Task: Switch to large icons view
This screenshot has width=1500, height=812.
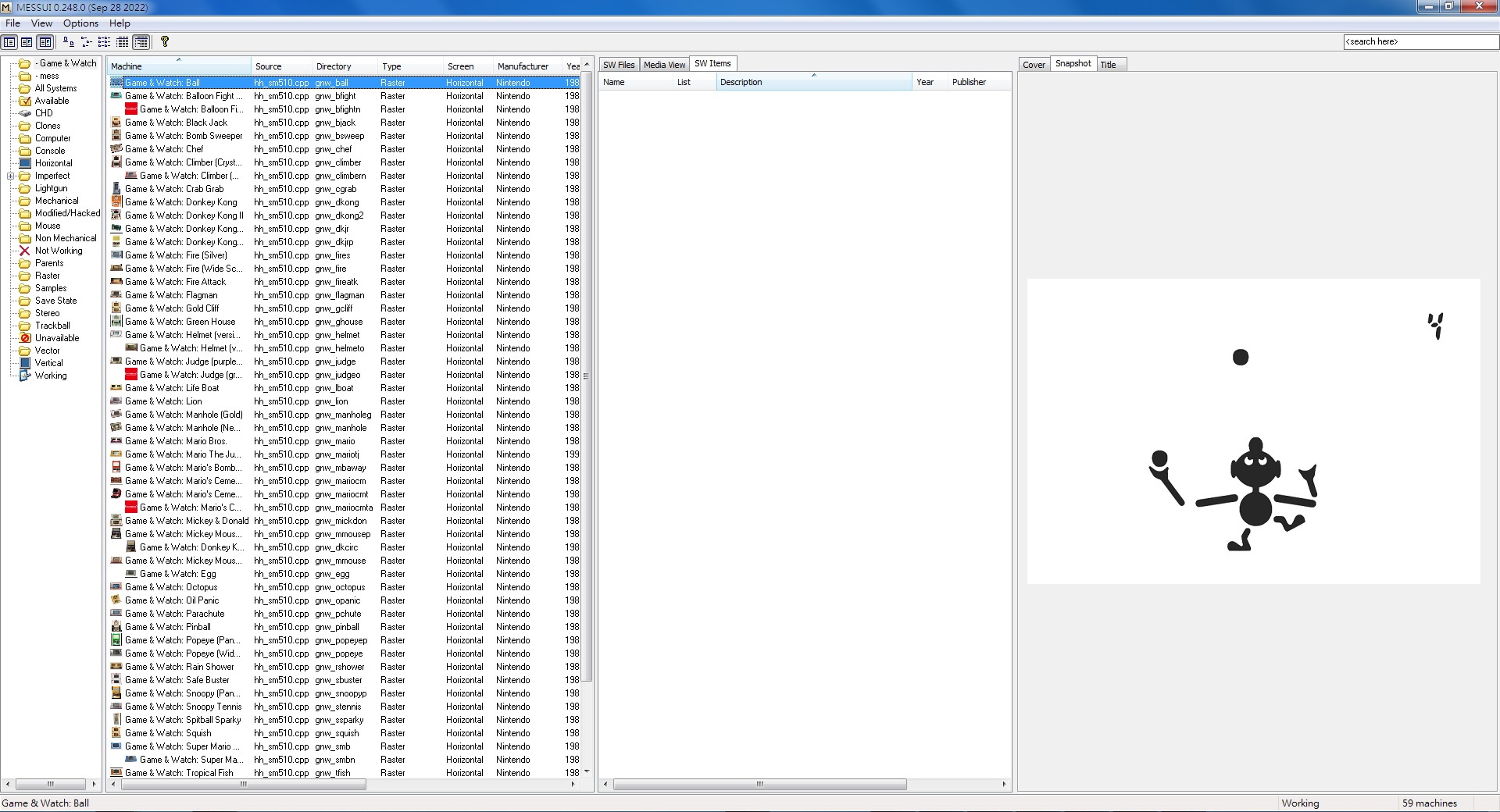Action: (68, 42)
